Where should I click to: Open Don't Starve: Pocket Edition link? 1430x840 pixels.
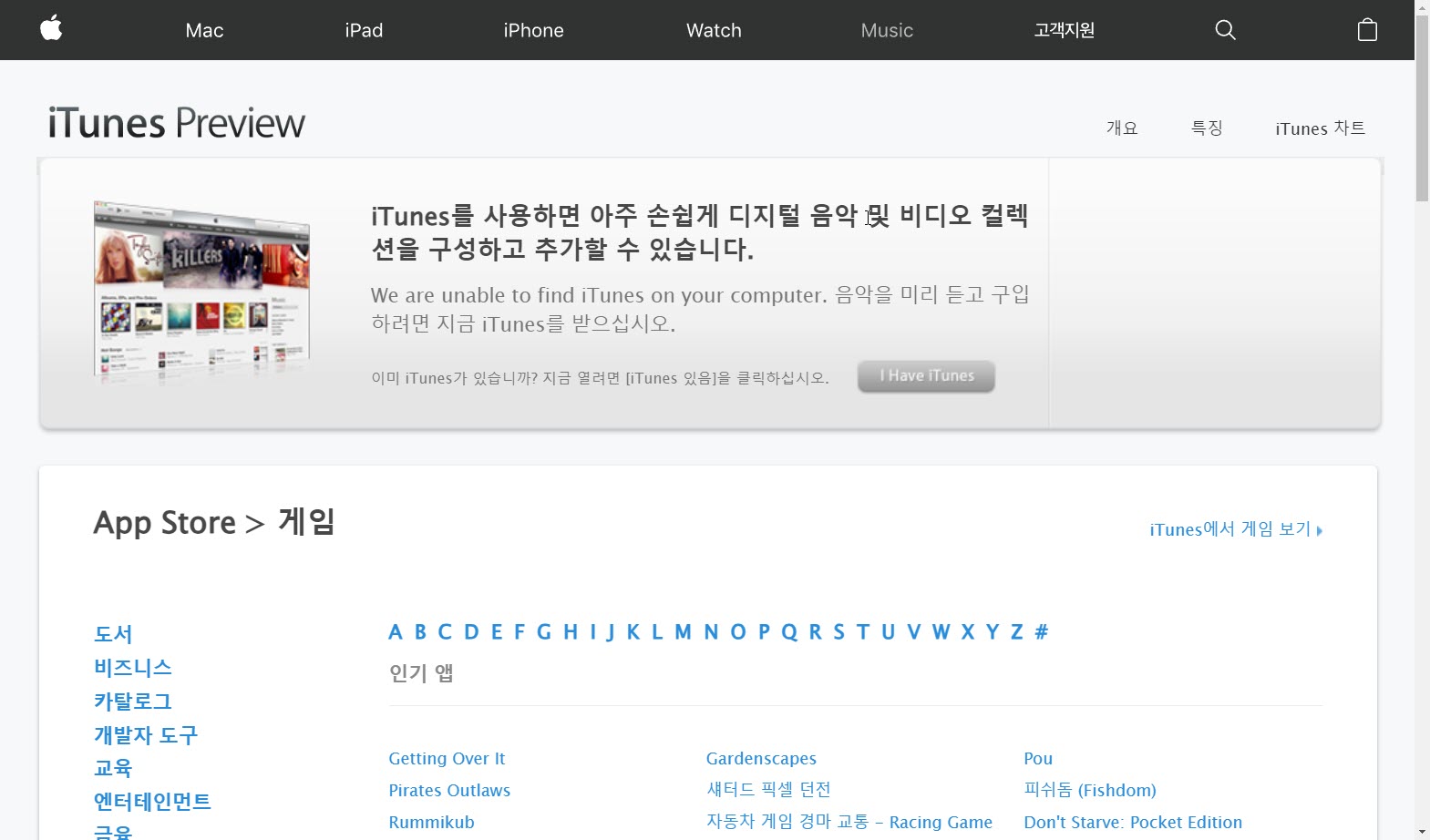pos(1133,822)
